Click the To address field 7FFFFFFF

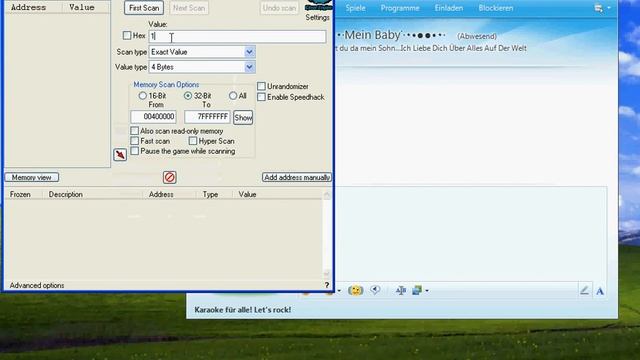click(207, 117)
